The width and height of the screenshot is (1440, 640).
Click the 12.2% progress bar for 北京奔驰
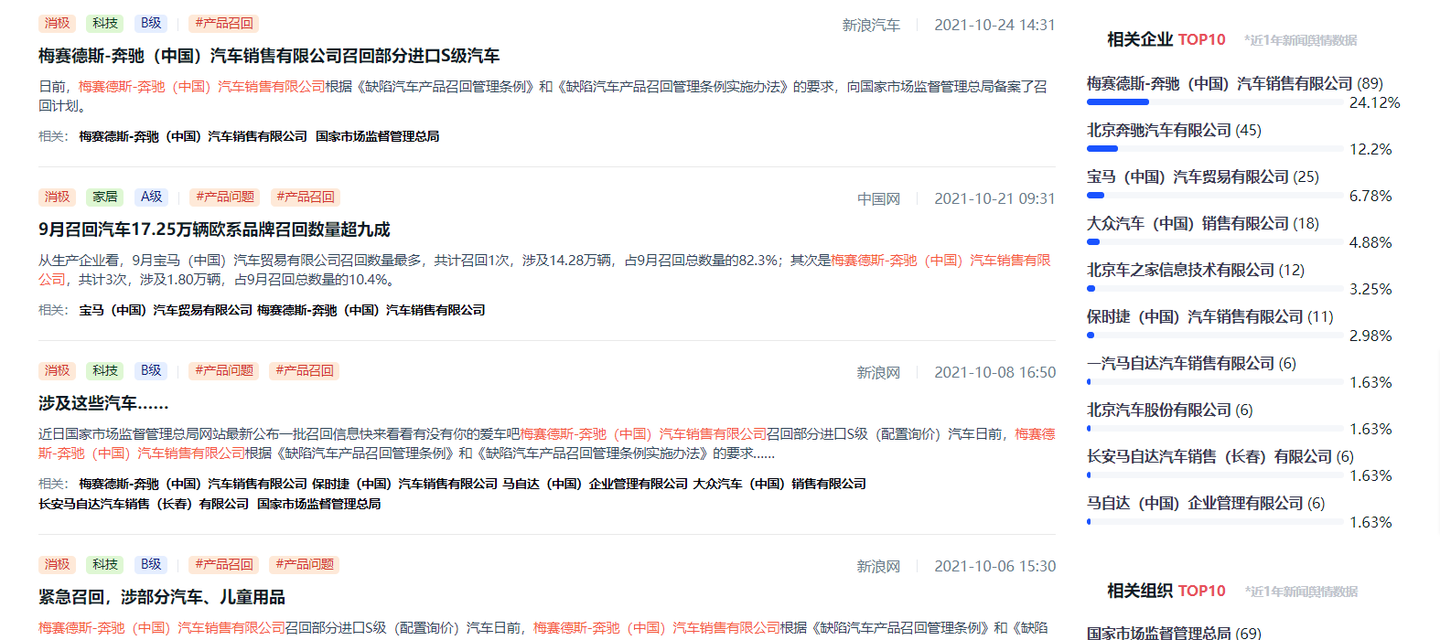[x=1215, y=149]
